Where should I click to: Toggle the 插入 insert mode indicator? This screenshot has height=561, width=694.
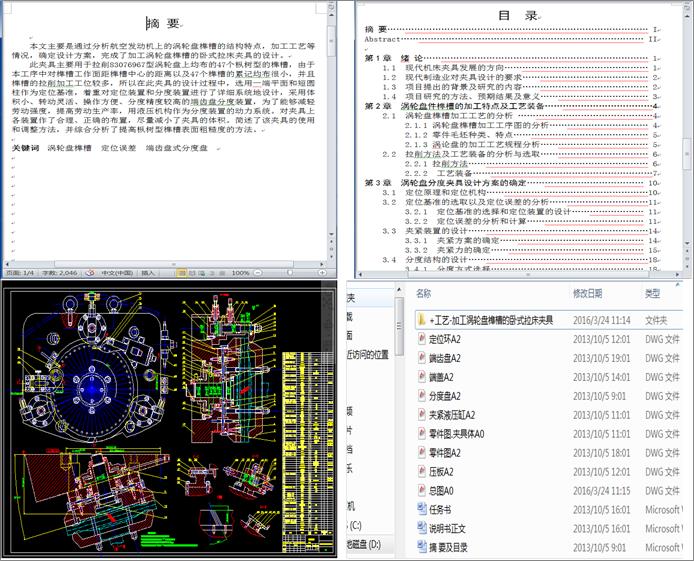(x=147, y=272)
